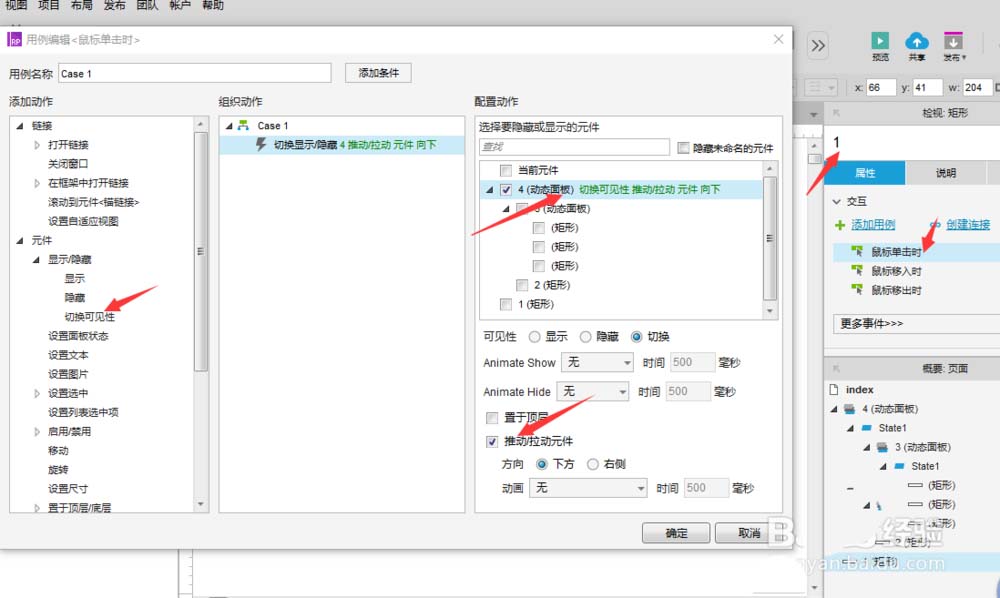Viewport: 1000px width, 598px height.
Task: Expand the 启用/禁用 tree node
Action: pyautogui.click(x=37, y=432)
